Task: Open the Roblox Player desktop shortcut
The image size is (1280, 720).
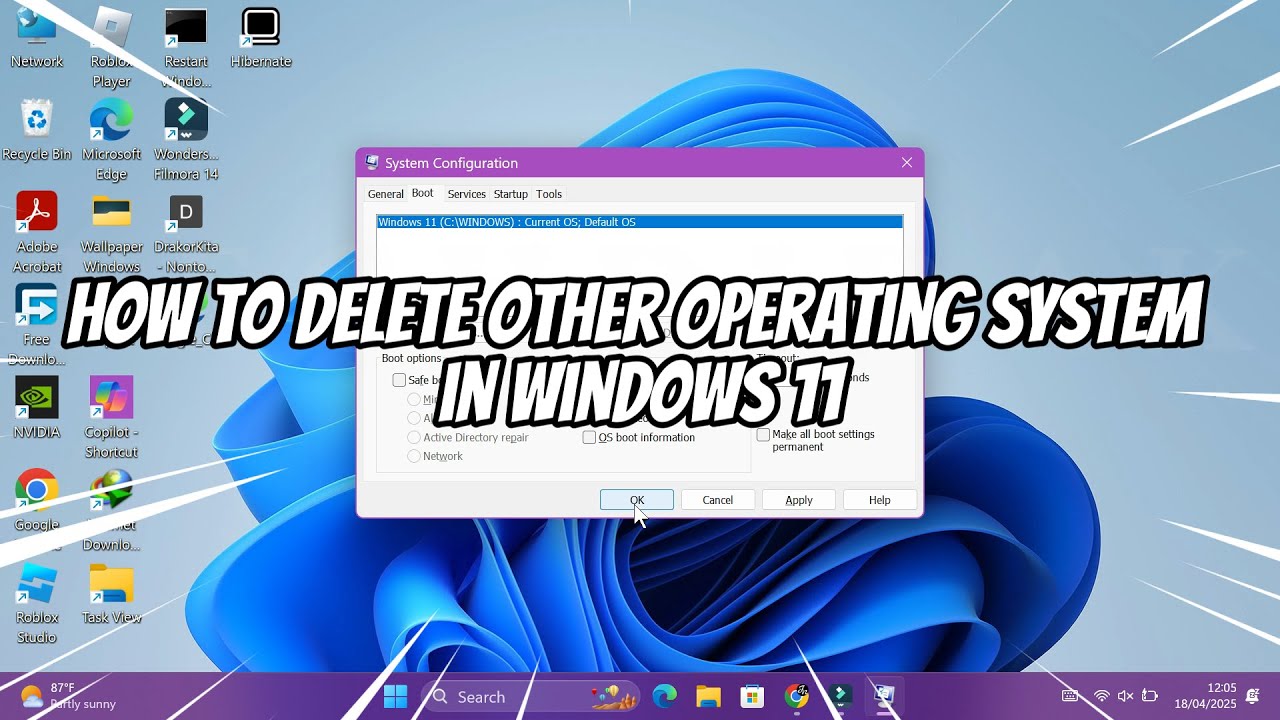Action: [x=111, y=47]
